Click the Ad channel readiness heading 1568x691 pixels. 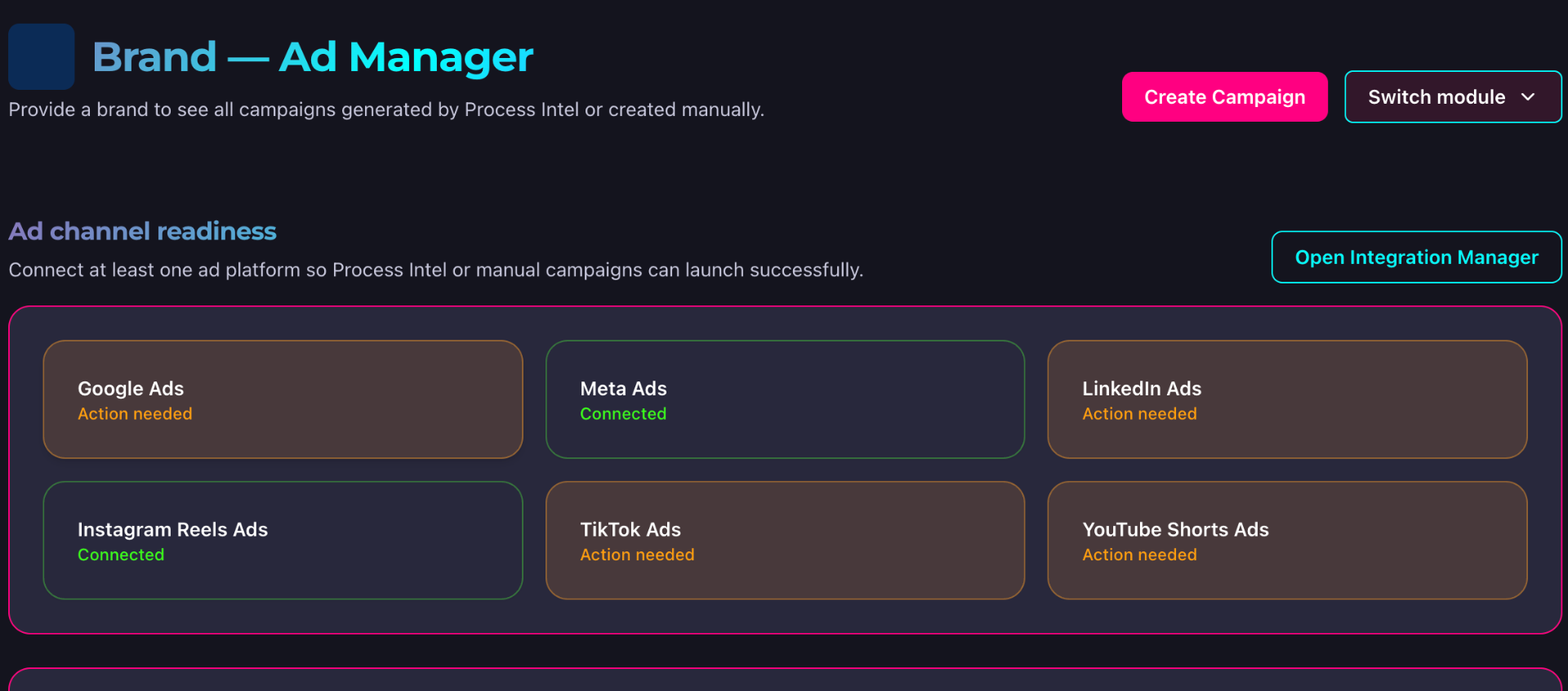coord(142,231)
